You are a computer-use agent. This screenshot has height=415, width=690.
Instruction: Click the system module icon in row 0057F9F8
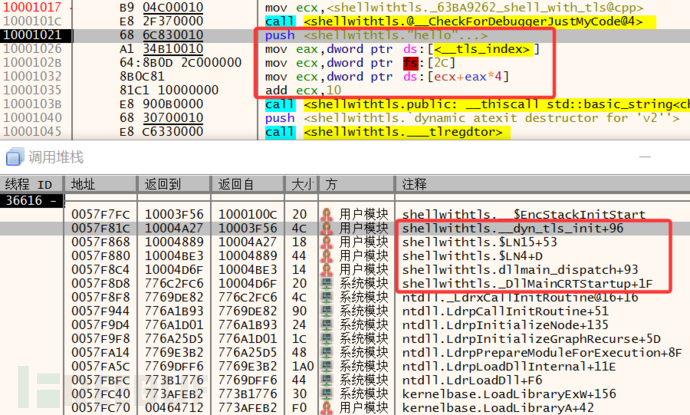click(327, 338)
